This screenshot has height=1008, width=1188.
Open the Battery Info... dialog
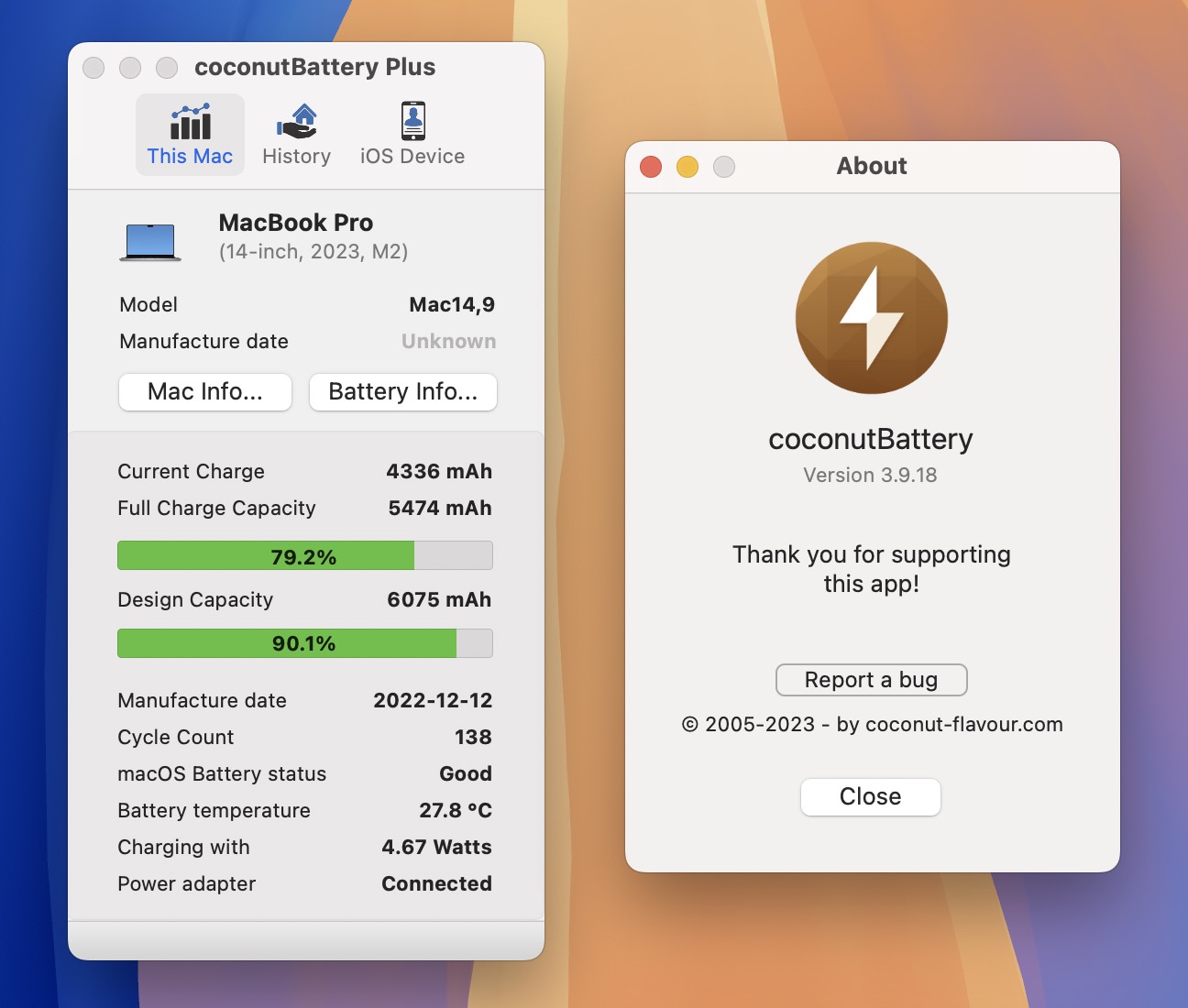point(403,392)
